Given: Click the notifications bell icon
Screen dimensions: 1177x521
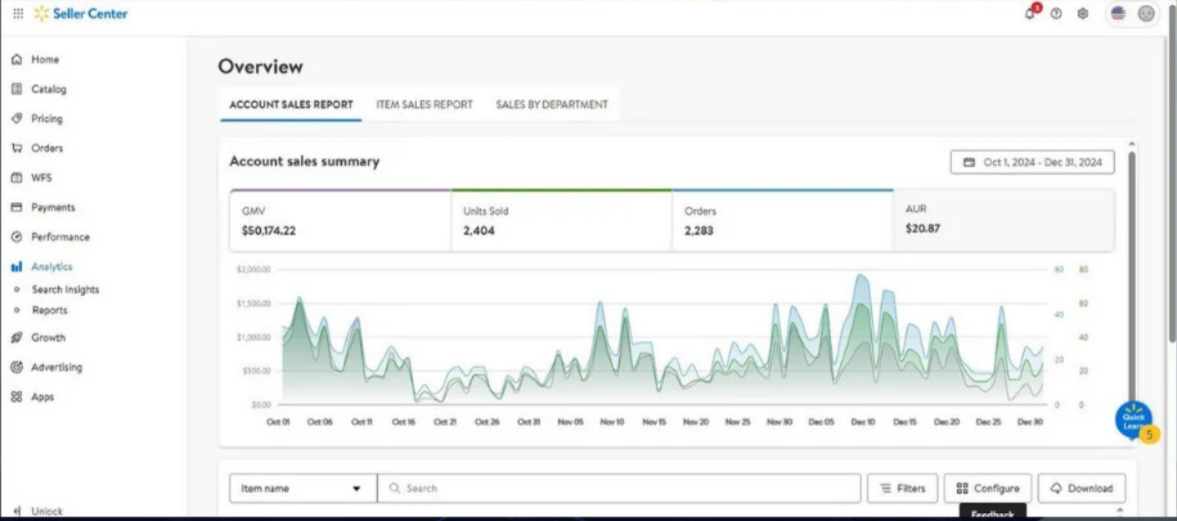Looking at the screenshot, I should (x=1030, y=14).
